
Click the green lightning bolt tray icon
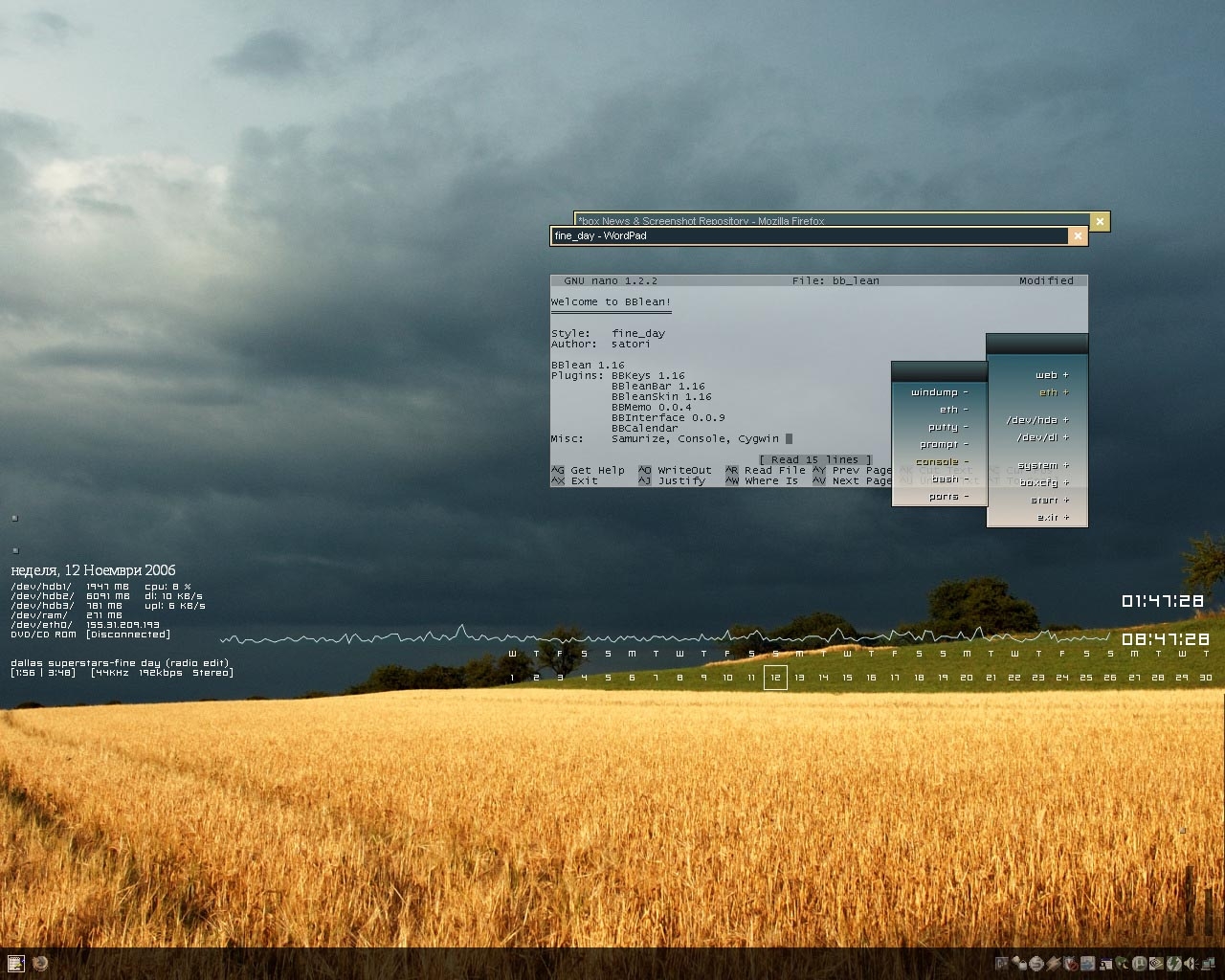[1174, 964]
